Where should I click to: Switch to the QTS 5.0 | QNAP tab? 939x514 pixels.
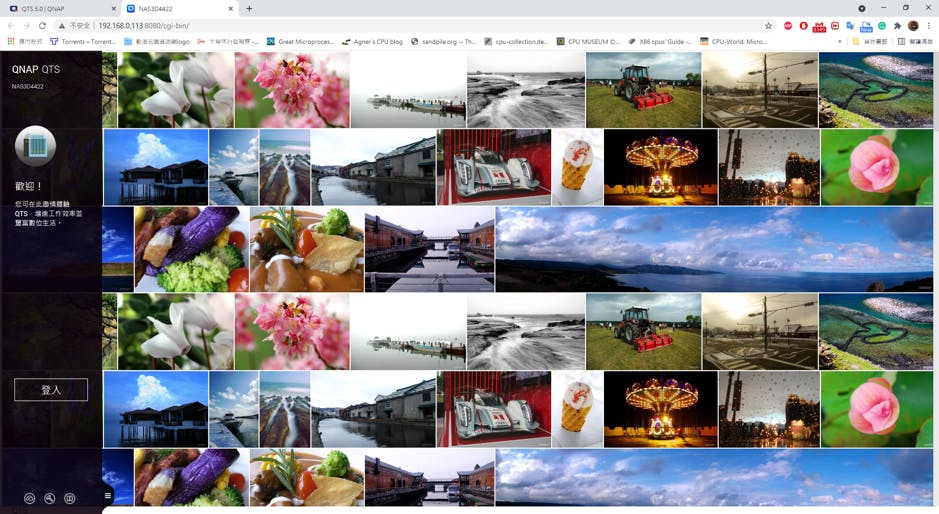point(58,8)
